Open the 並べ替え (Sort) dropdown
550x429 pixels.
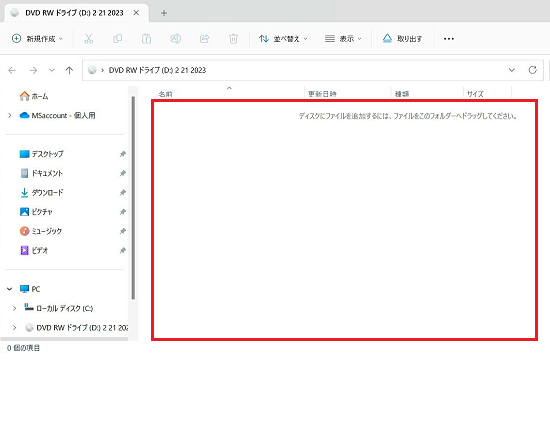pos(283,39)
